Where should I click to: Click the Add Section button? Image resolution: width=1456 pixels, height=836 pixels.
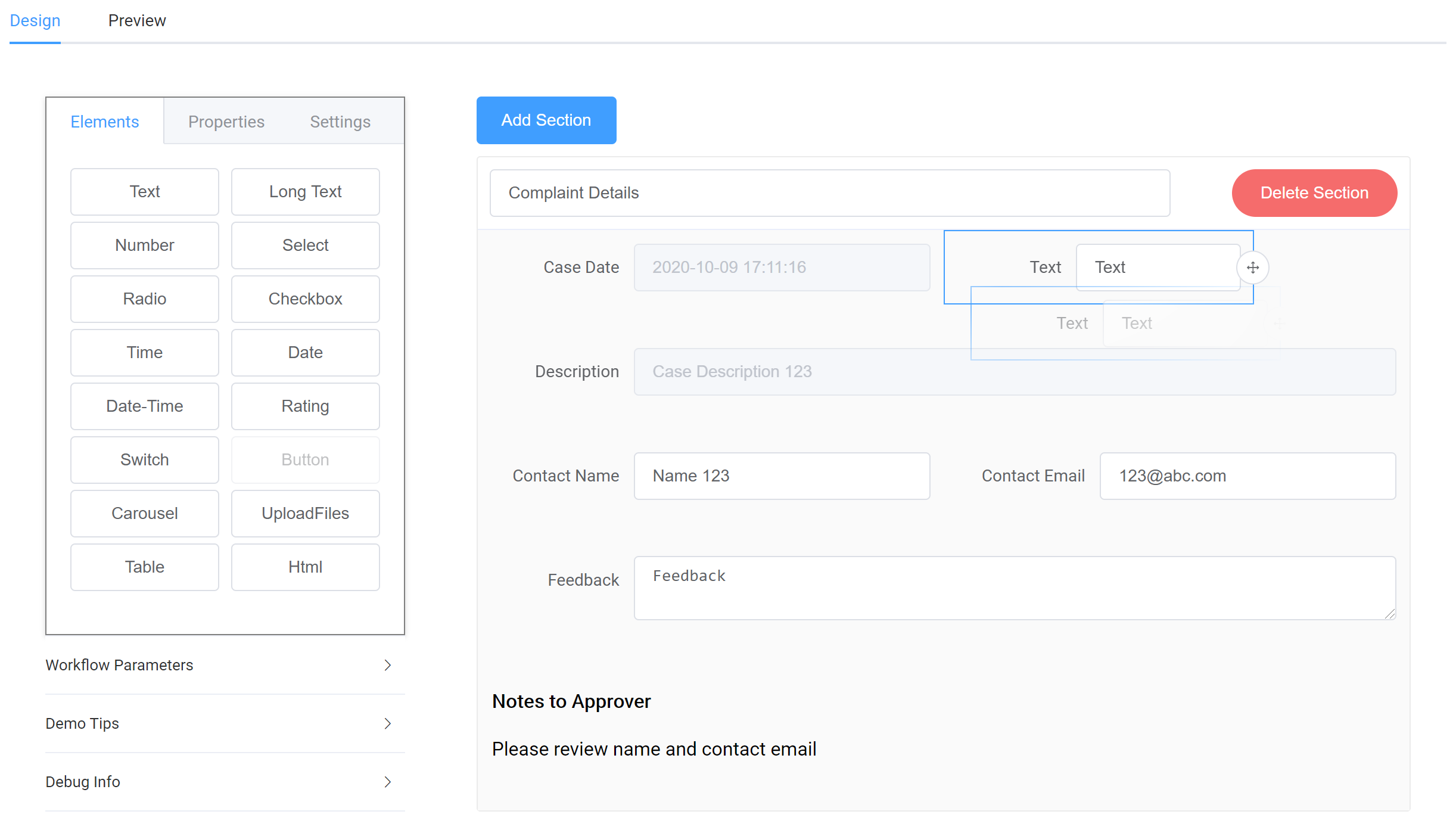[x=546, y=120]
